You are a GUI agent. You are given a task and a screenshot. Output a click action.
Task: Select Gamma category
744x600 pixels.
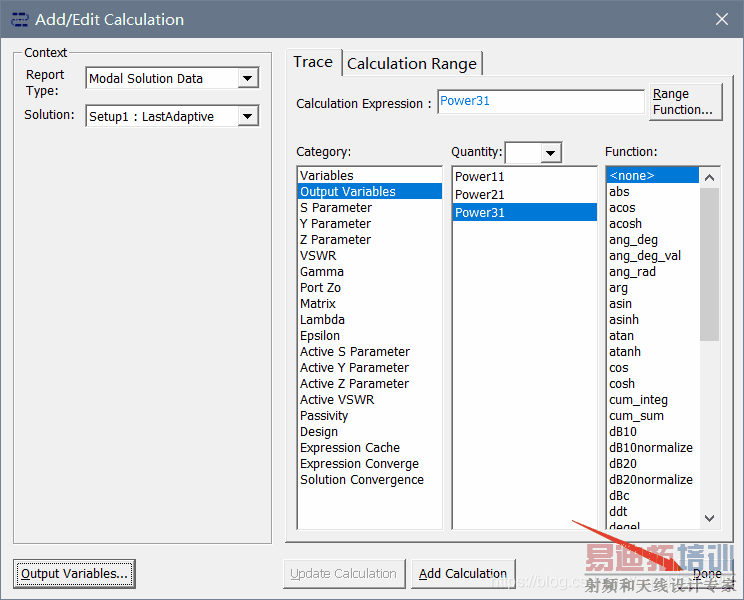pos(370,272)
